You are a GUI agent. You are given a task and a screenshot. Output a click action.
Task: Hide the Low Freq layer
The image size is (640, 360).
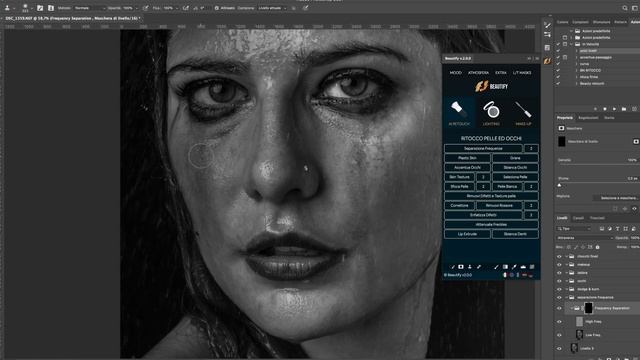(559, 335)
